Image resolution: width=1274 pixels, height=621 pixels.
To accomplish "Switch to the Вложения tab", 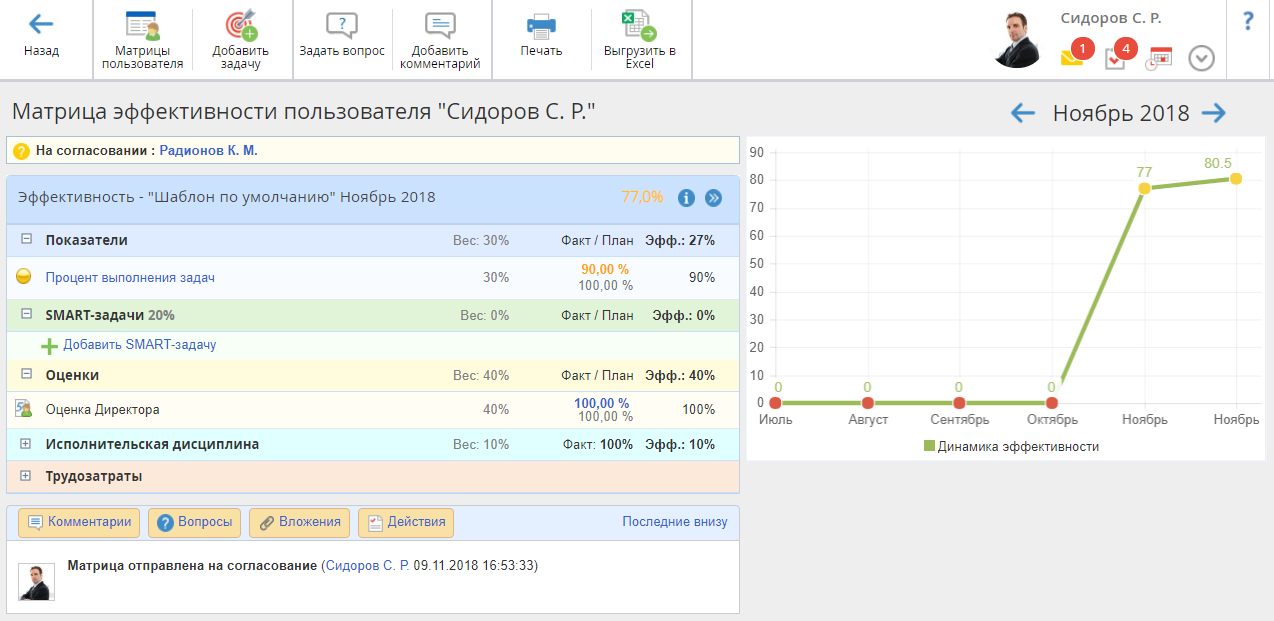I will click(x=300, y=522).
